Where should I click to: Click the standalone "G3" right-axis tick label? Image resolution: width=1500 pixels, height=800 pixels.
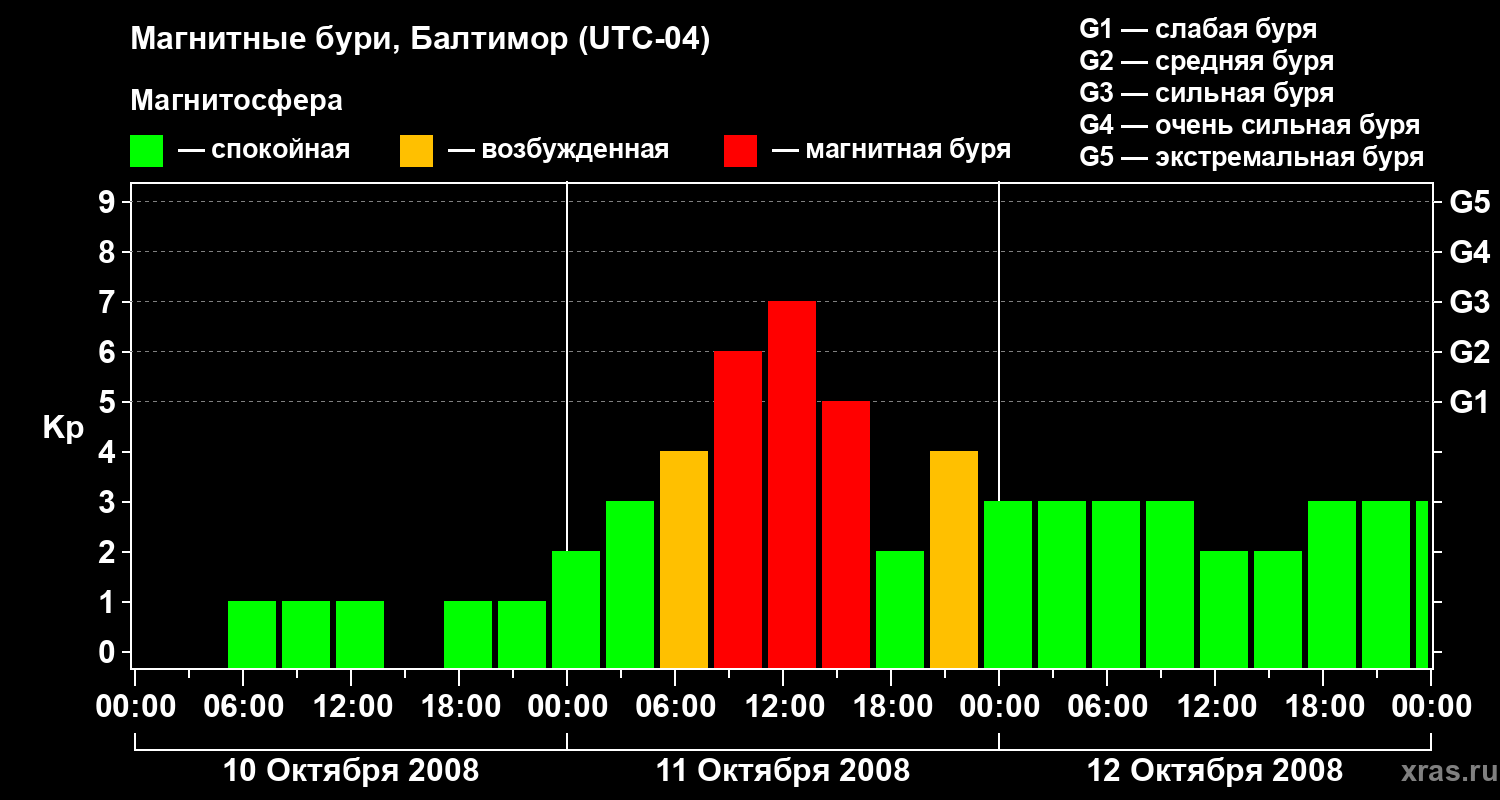point(1470,302)
